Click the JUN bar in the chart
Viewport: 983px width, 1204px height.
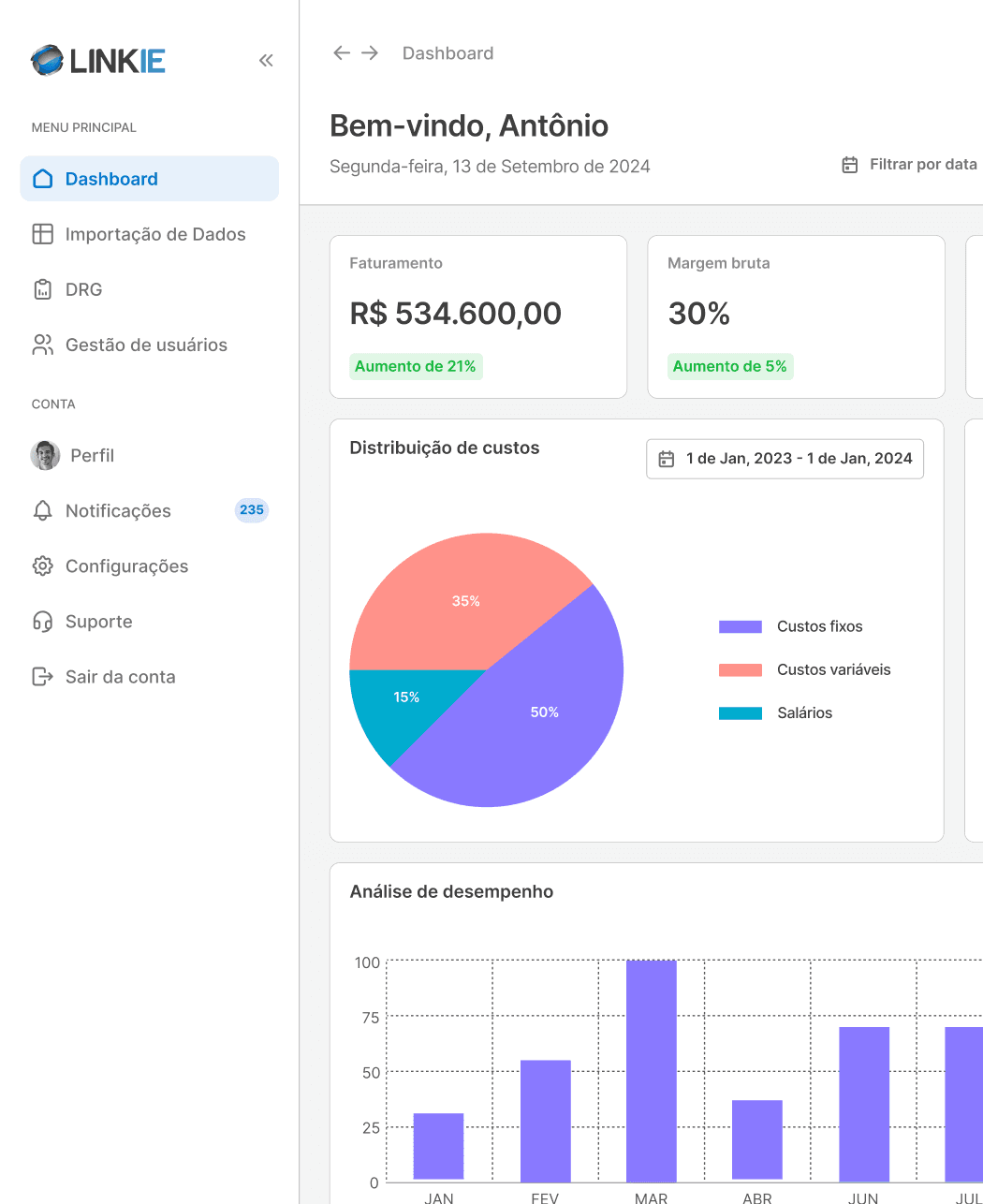click(x=864, y=1104)
